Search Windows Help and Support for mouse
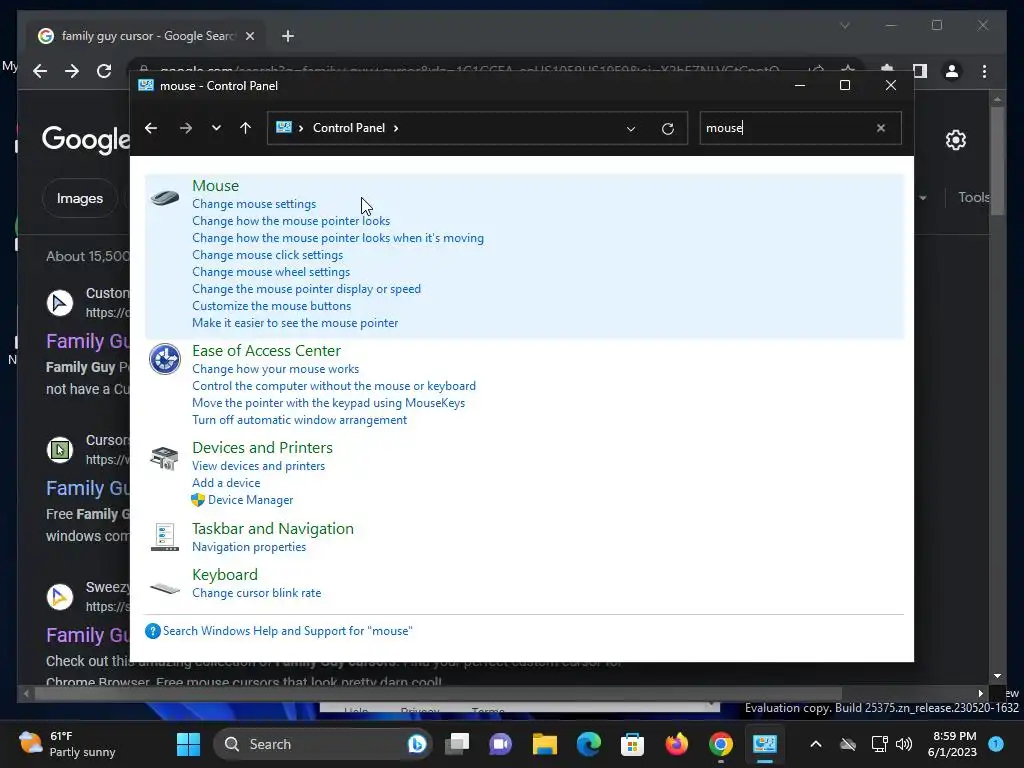 (x=287, y=631)
